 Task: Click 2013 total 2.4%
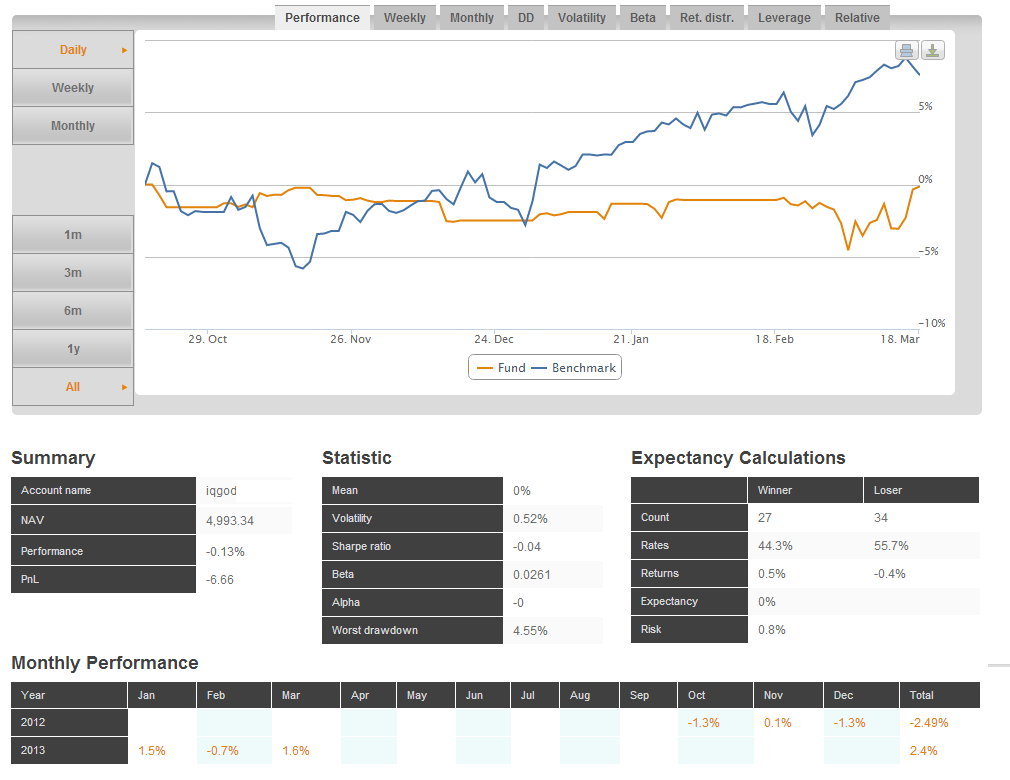point(923,750)
